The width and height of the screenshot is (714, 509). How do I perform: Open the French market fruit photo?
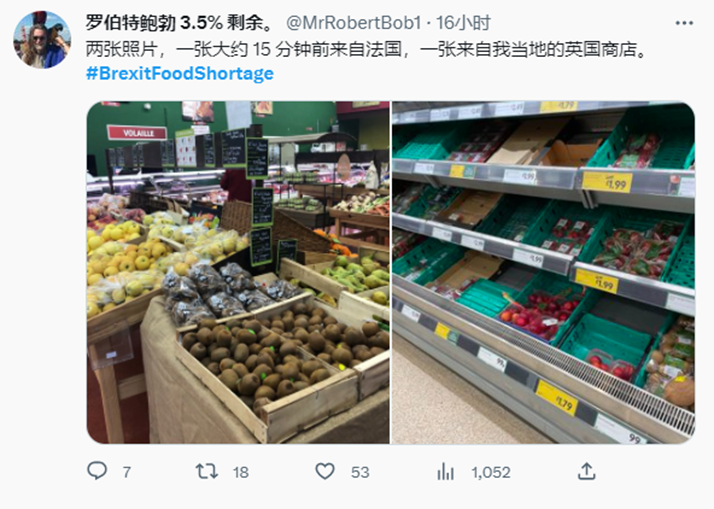pos(238,272)
